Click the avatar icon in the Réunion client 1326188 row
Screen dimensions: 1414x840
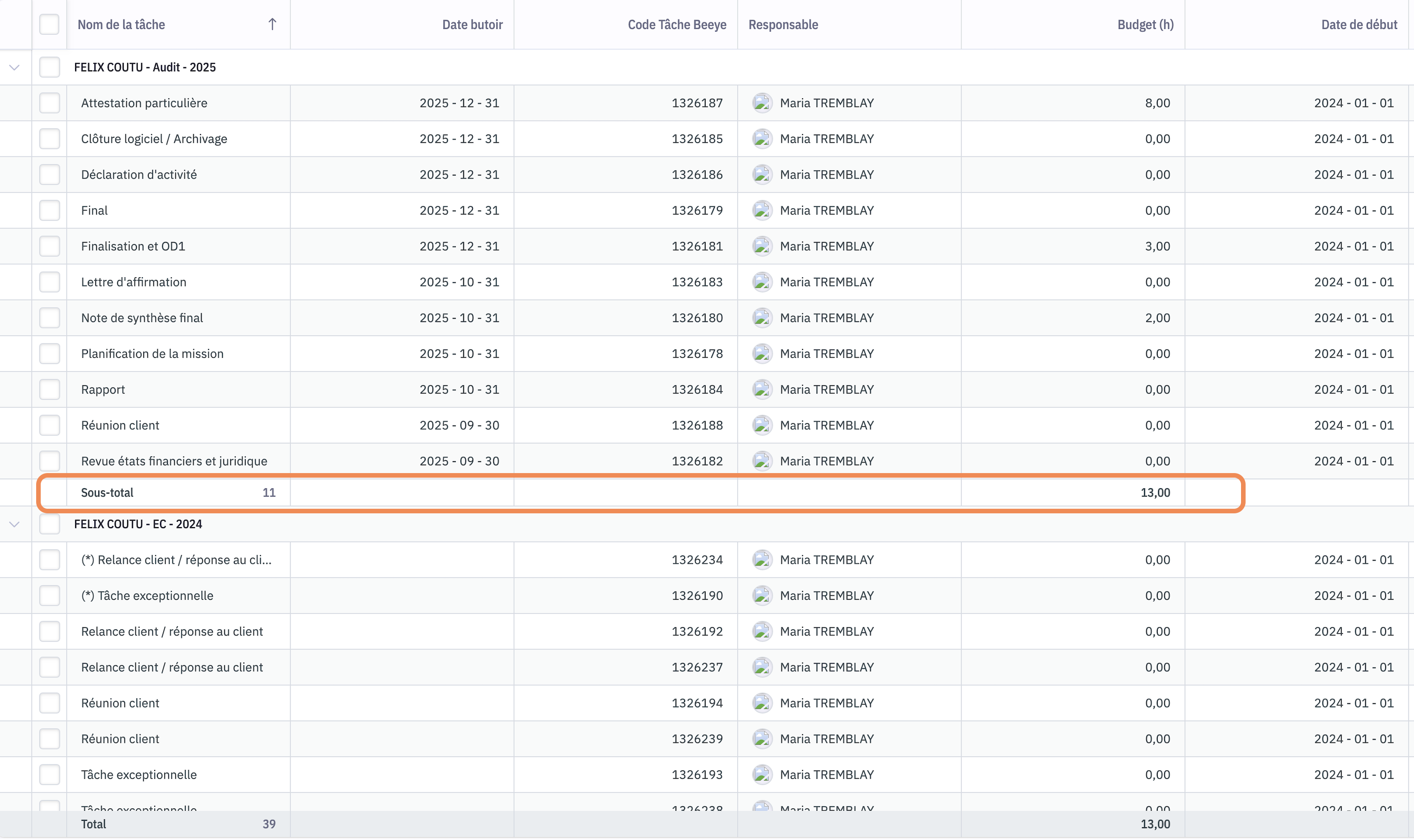click(762, 425)
